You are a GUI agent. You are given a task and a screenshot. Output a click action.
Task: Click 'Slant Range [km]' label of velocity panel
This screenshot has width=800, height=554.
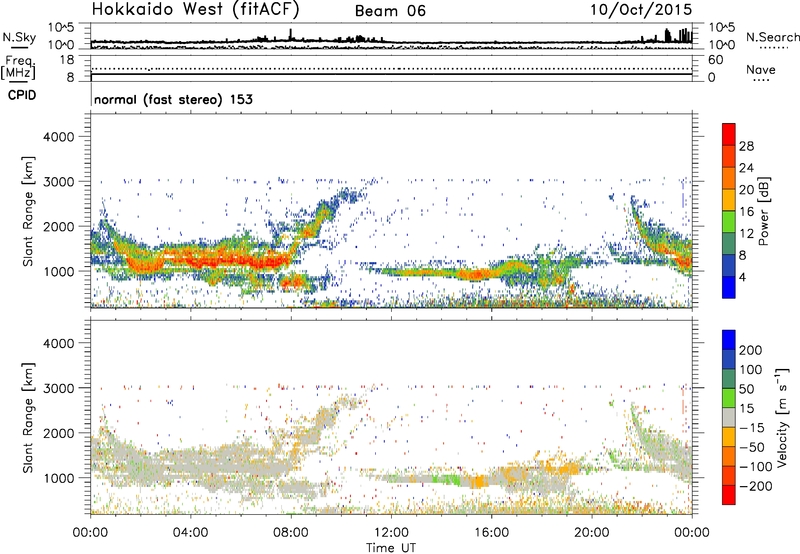(29, 417)
